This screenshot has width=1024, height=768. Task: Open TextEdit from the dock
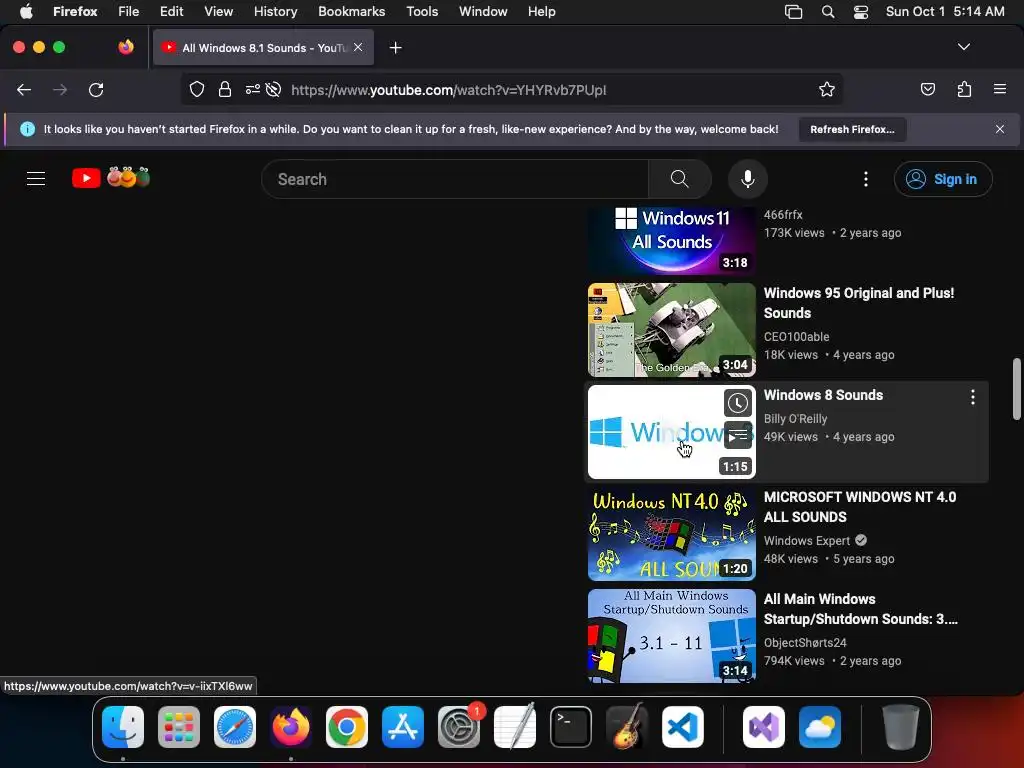pyautogui.click(x=515, y=727)
